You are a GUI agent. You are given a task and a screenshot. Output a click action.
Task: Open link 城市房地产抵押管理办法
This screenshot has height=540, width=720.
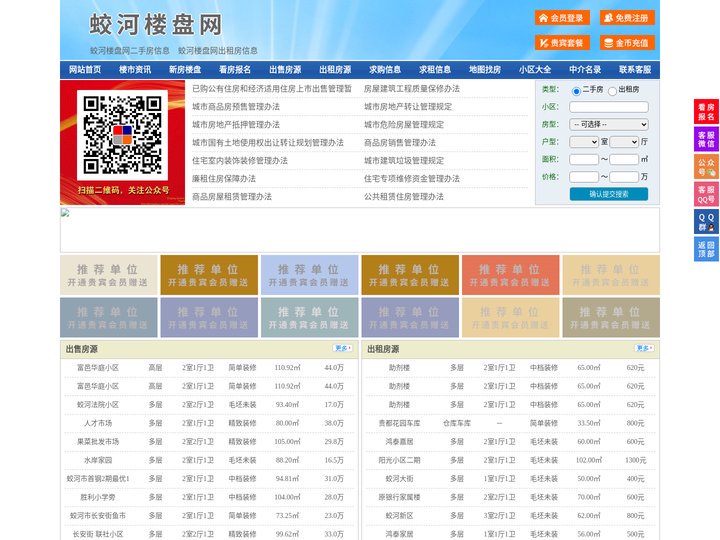236,124
